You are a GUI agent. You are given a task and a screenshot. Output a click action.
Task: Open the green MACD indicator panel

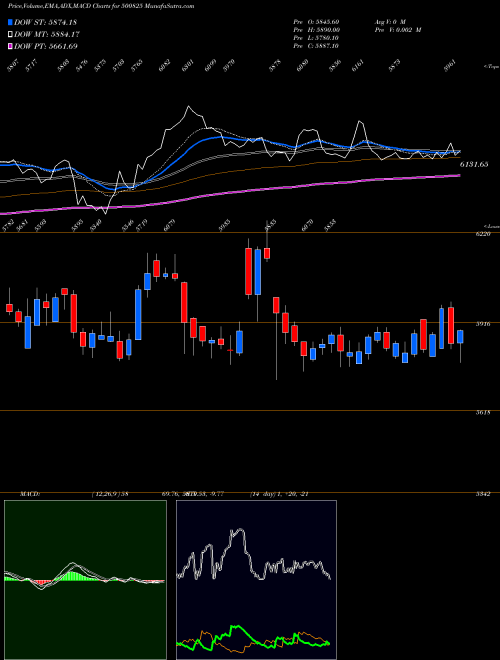click(85, 580)
